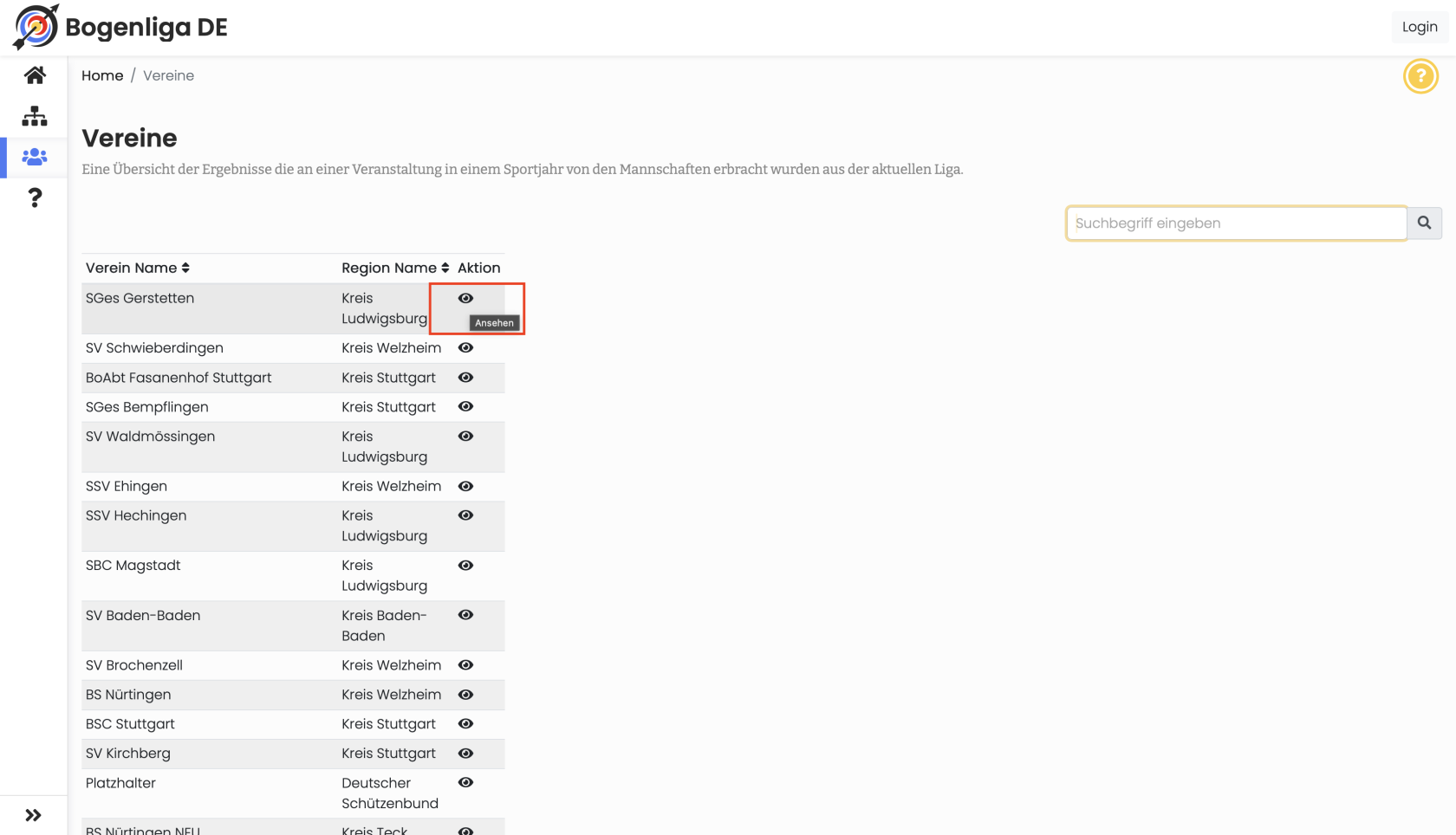The height and width of the screenshot is (835, 1456).
Task: Select SSV Hechingen club name
Action: (x=136, y=515)
